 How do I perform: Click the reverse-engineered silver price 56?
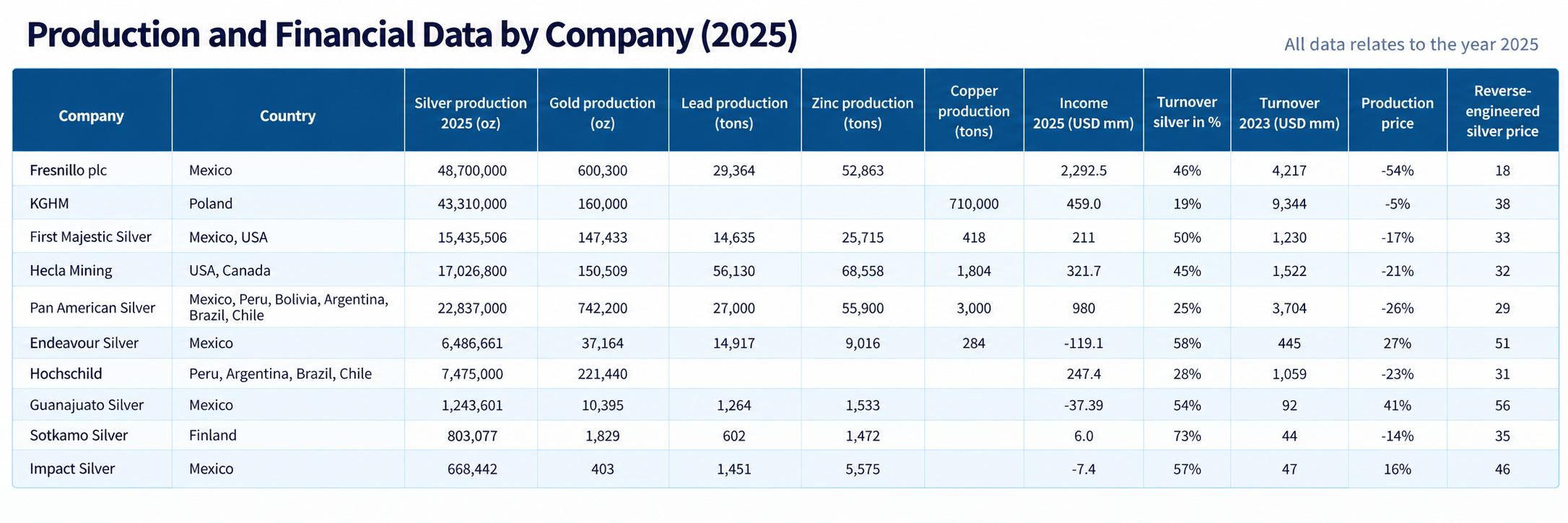[x=1502, y=405]
